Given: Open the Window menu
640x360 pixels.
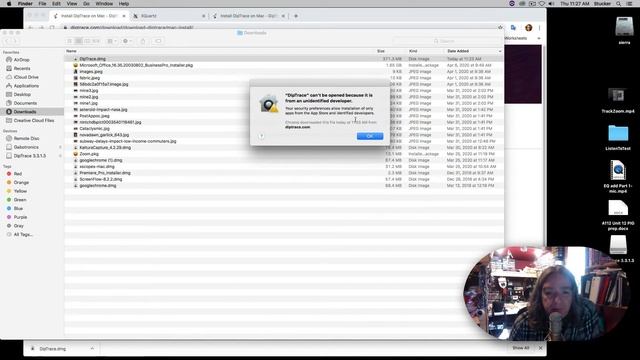Looking at the screenshot, I should [104, 4].
